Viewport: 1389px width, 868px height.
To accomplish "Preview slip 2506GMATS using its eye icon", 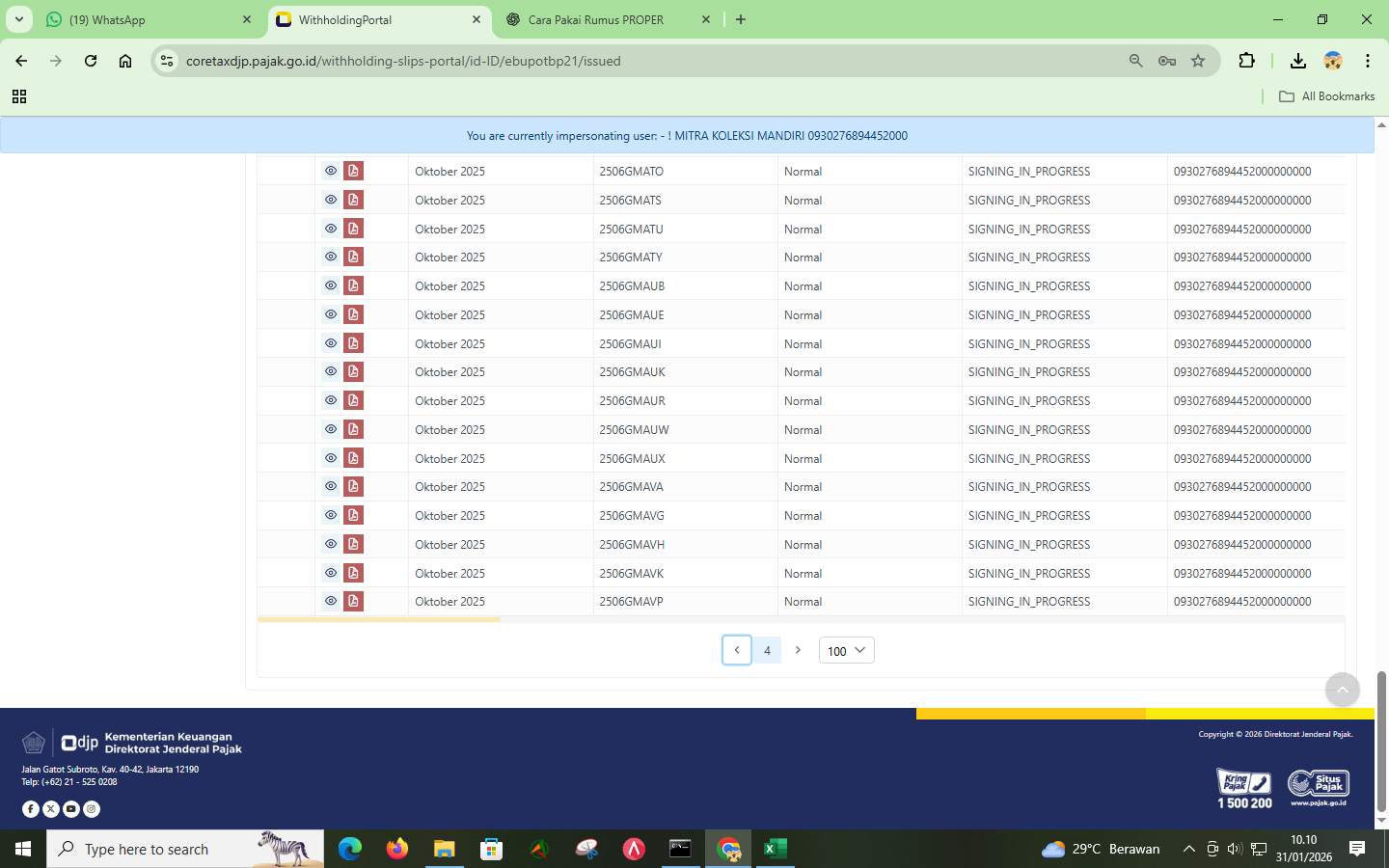I will pyautogui.click(x=330, y=199).
